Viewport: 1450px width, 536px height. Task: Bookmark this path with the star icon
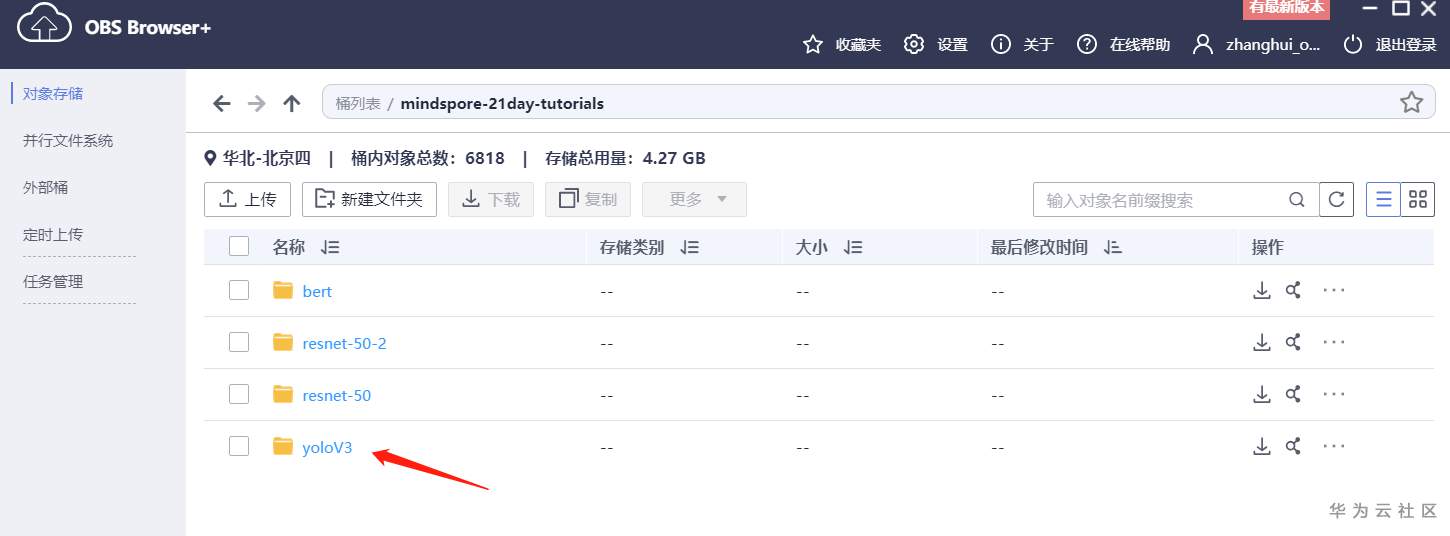1411,102
